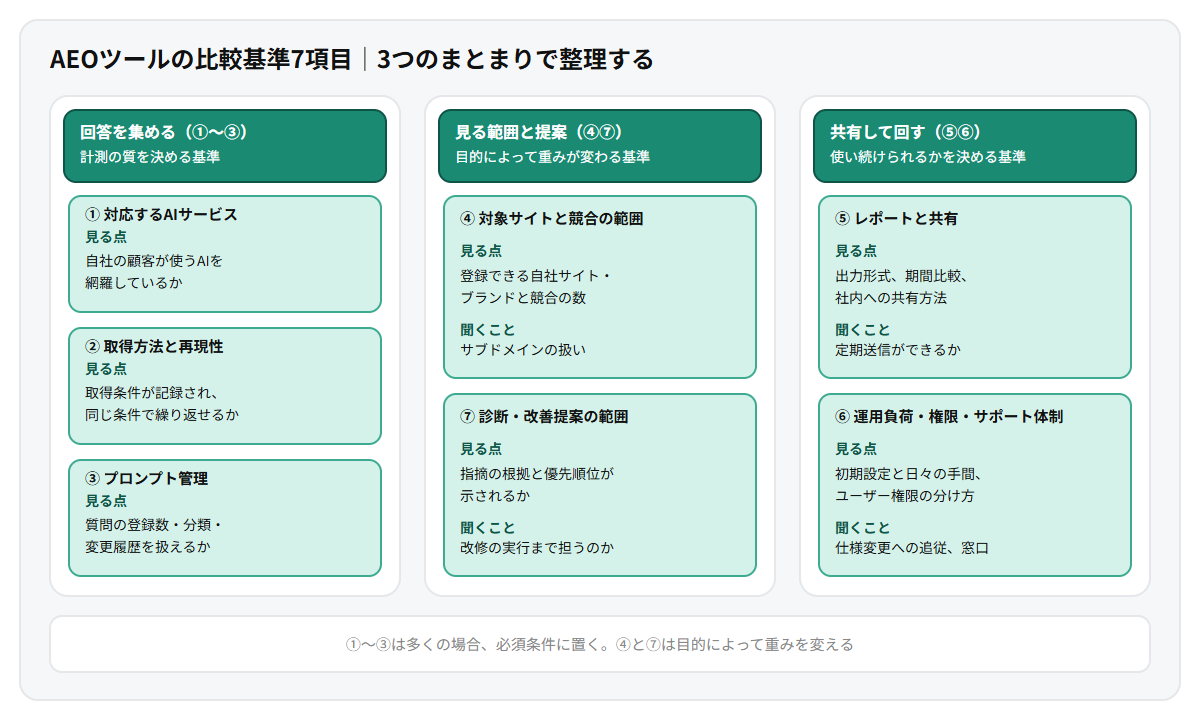Select the header '共有して回す（⑤⑥）'
The image size is (1200, 720).
pos(906,132)
